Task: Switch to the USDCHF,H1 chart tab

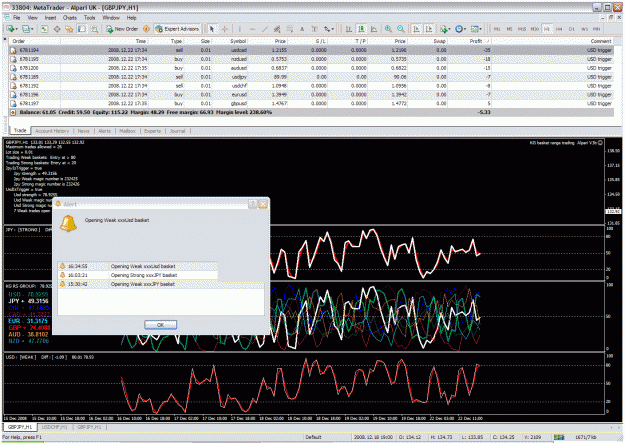Action: click(x=55, y=427)
